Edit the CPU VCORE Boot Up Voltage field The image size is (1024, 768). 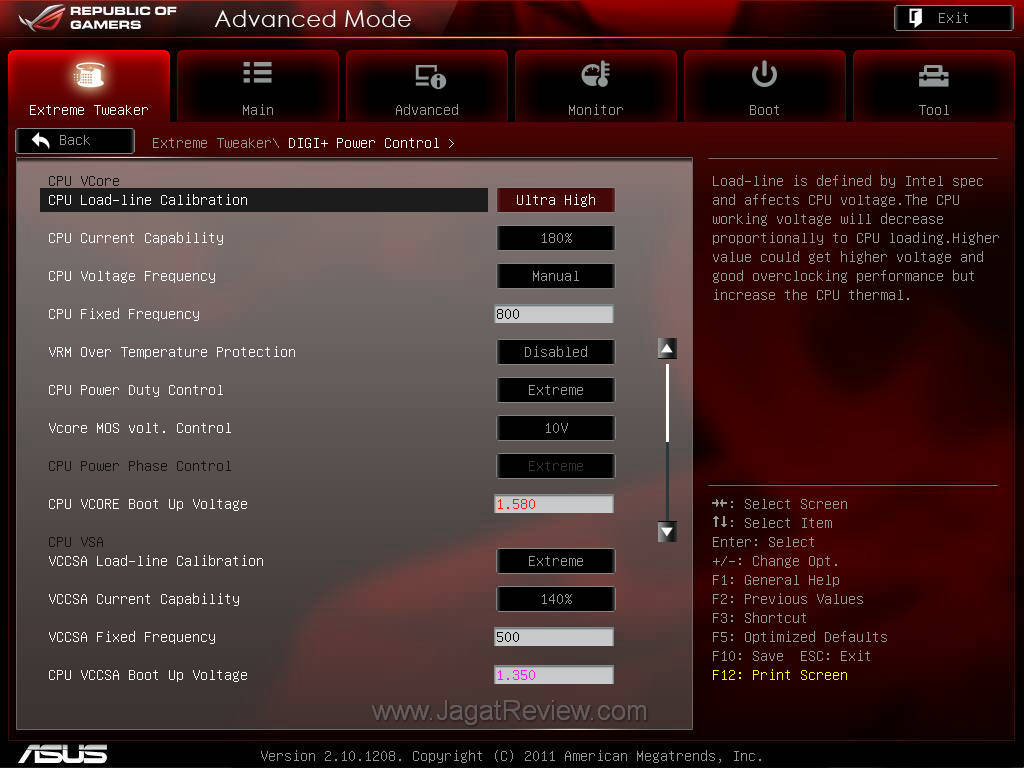(x=553, y=504)
